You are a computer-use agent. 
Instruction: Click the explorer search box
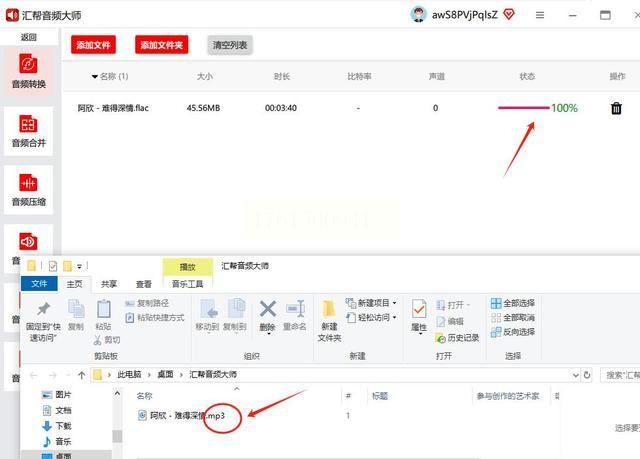click(620, 375)
